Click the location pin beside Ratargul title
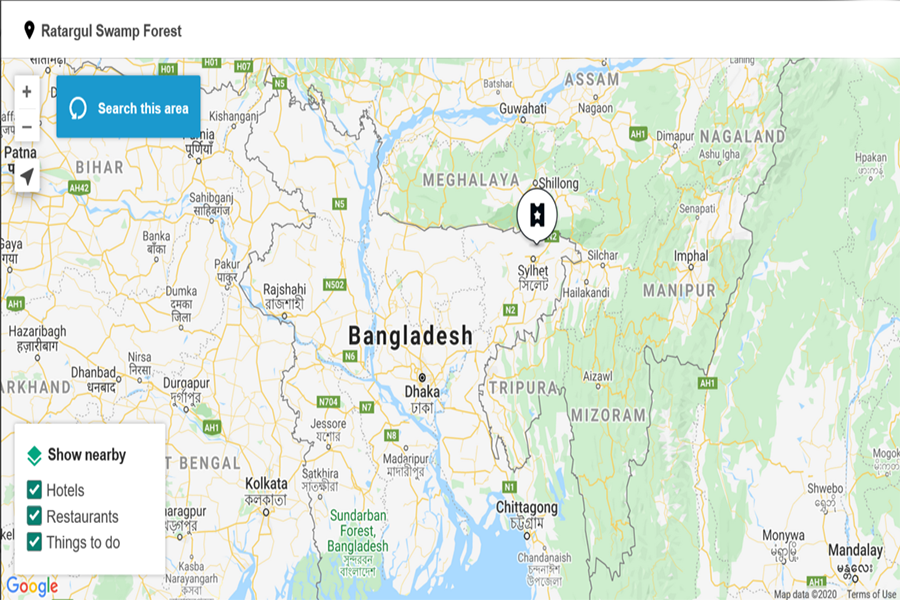Image resolution: width=900 pixels, height=600 pixels. click(x=29, y=30)
